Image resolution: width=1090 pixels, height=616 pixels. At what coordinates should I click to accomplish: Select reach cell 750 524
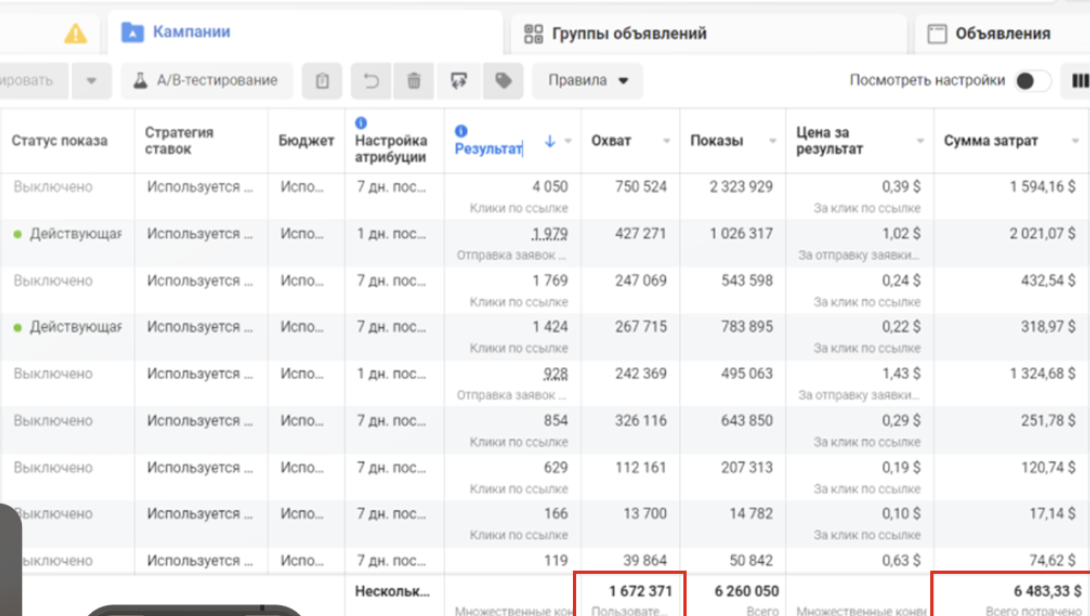(641, 187)
